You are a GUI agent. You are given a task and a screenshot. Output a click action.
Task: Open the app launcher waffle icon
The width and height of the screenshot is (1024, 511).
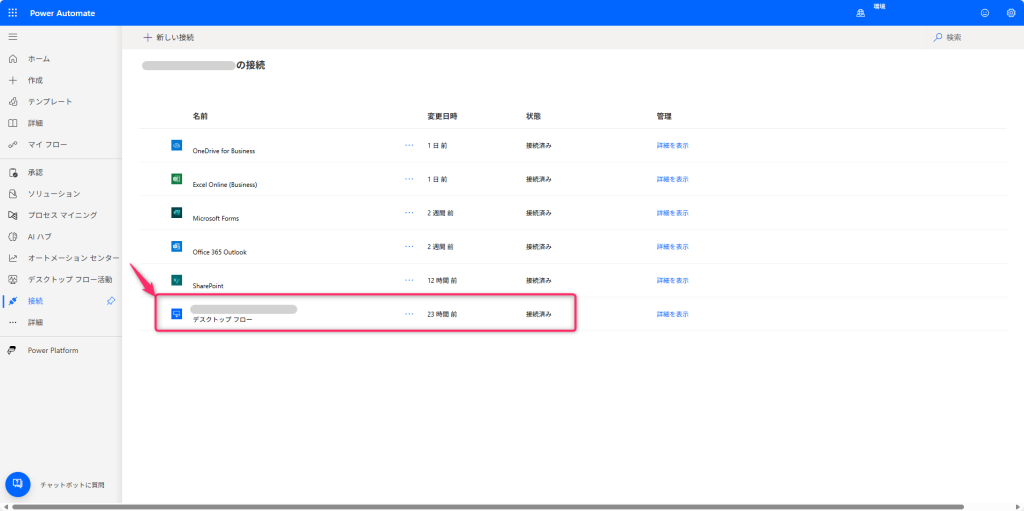coord(13,13)
